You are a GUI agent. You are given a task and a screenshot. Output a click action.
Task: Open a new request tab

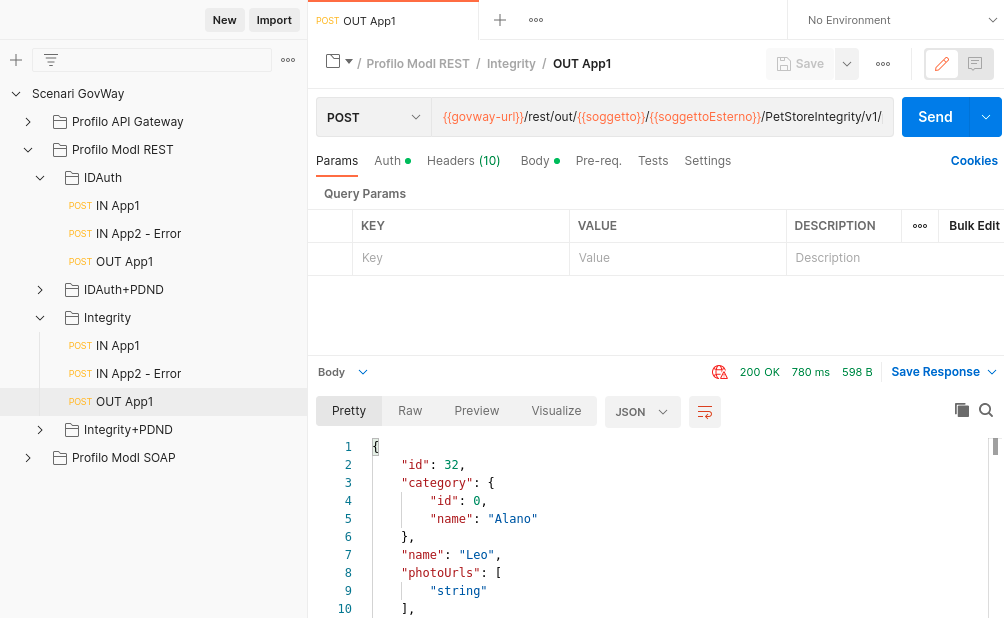tap(500, 20)
